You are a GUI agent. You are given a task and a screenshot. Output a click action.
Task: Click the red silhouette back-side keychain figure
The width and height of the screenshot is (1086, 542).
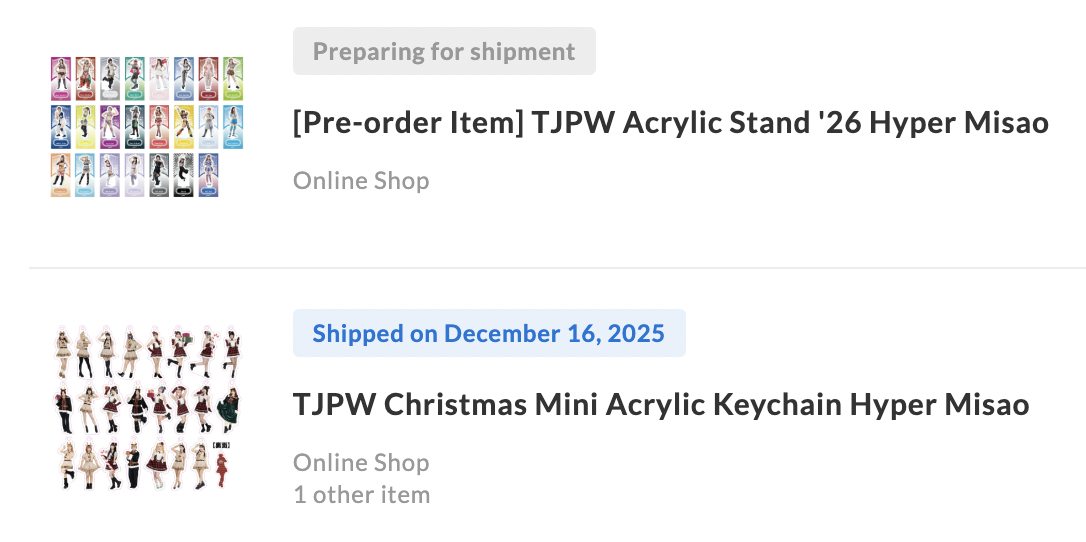(222, 468)
